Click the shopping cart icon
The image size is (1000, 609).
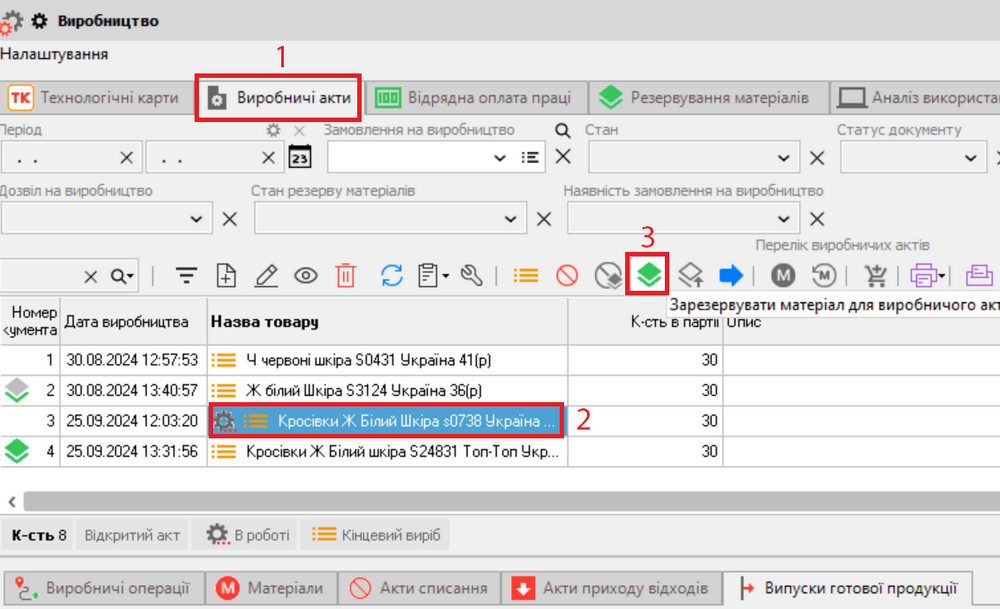click(x=876, y=276)
